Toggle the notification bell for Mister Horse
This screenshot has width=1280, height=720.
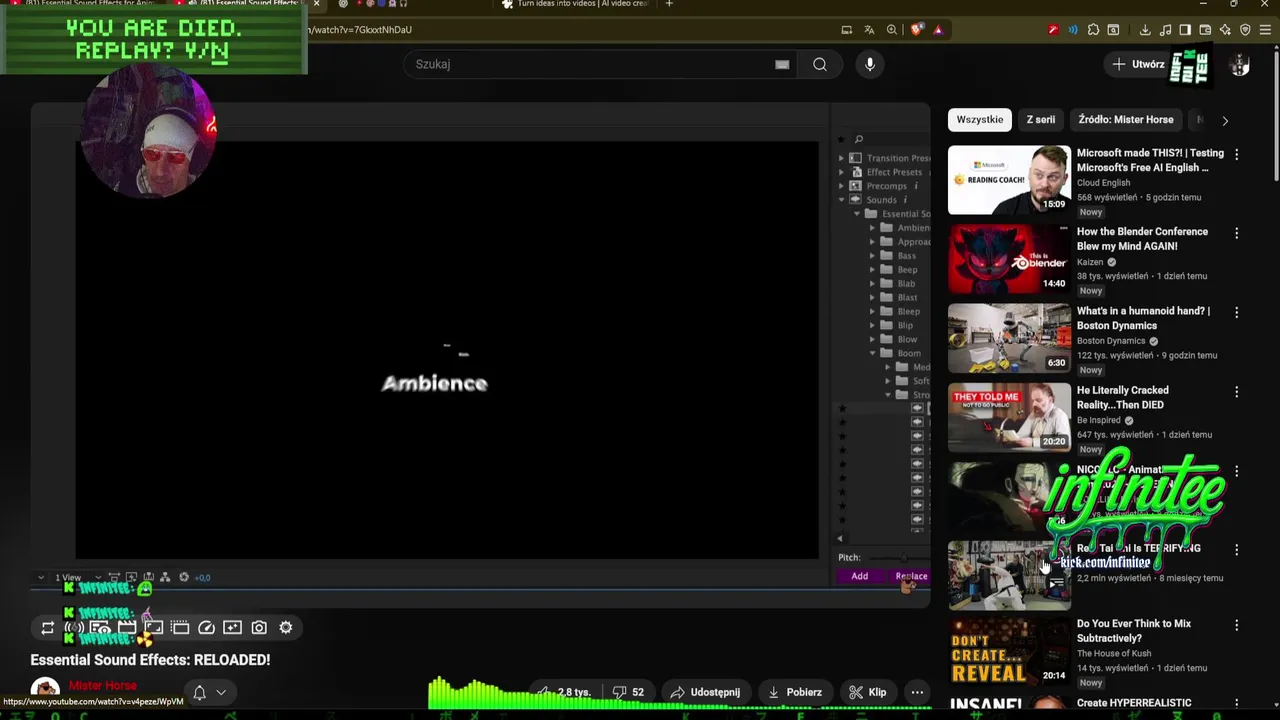(199, 692)
